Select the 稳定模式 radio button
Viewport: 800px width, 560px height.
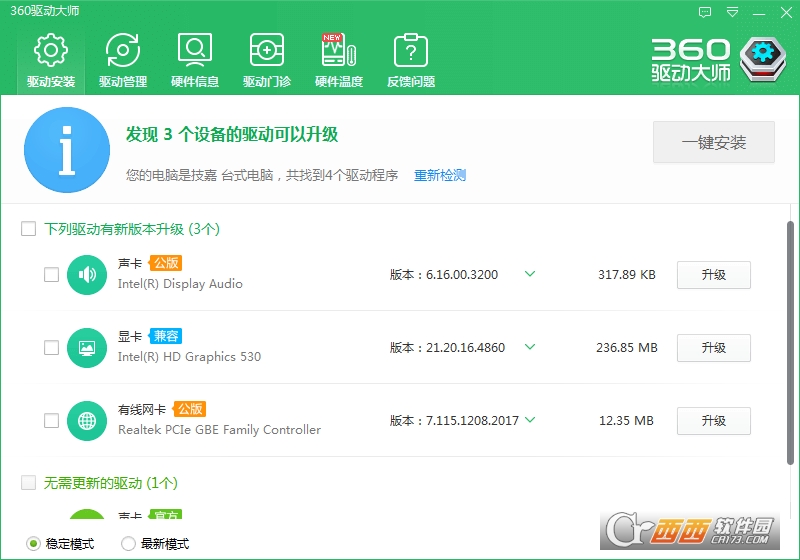click(x=34, y=544)
